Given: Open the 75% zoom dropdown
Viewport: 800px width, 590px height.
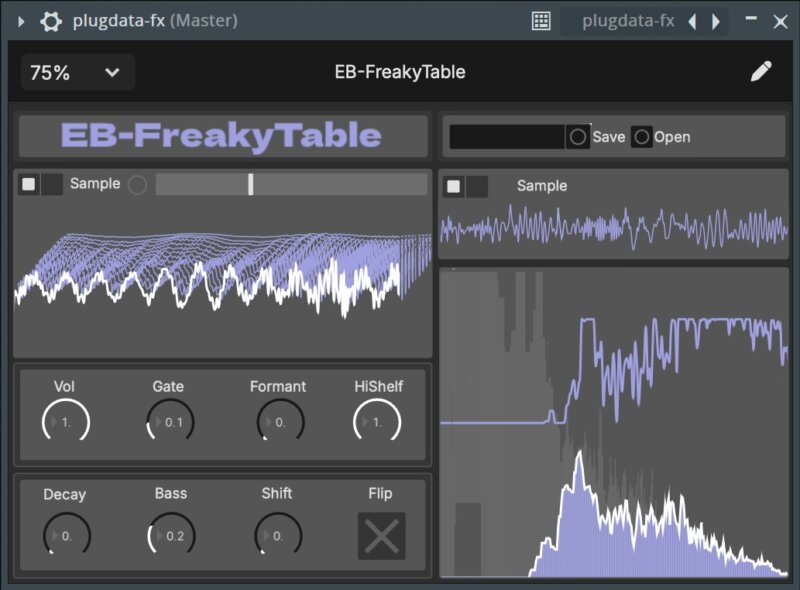Looking at the screenshot, I should (x=77, y=72).
